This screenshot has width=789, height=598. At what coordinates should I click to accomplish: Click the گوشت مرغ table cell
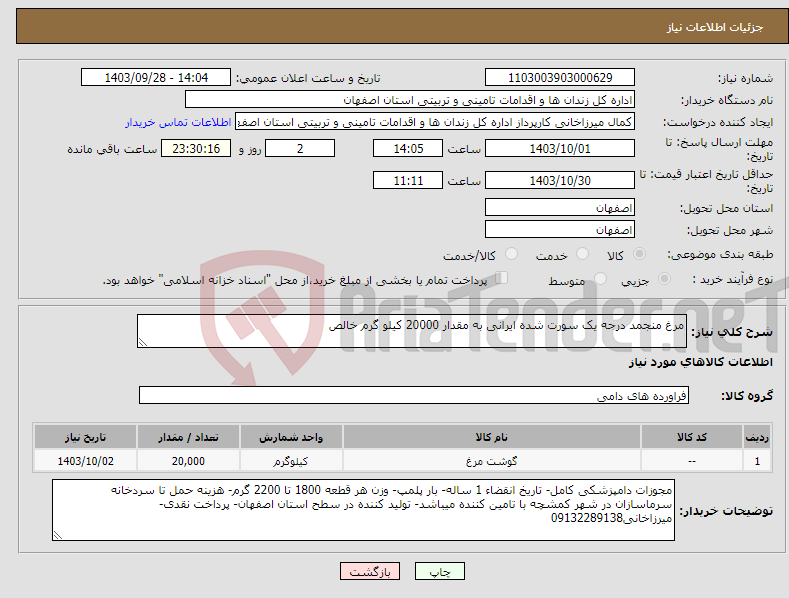(x=492, y=461)
